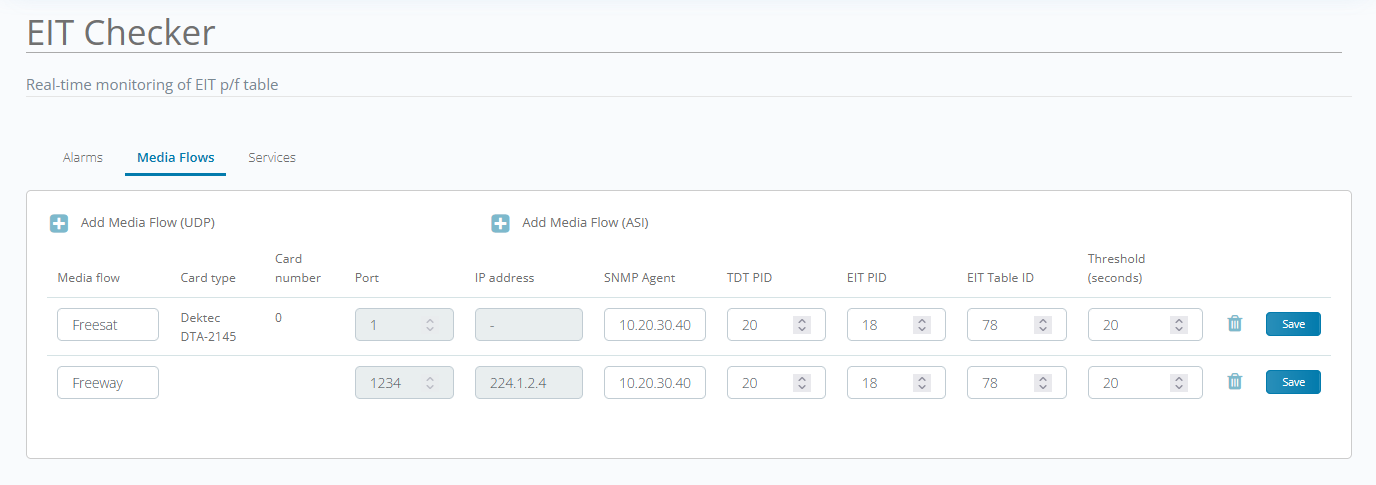Save the Freeway row settings

click(x=1293, y=382)
